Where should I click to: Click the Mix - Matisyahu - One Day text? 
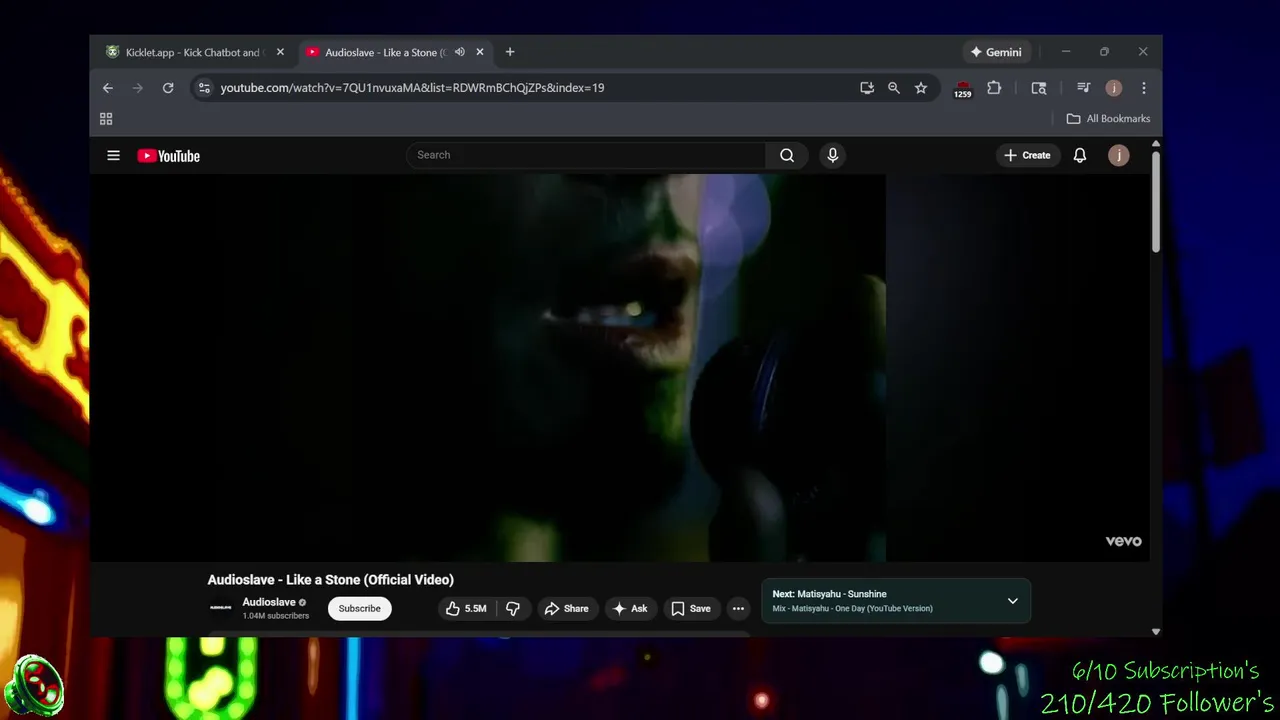point(852,609)
